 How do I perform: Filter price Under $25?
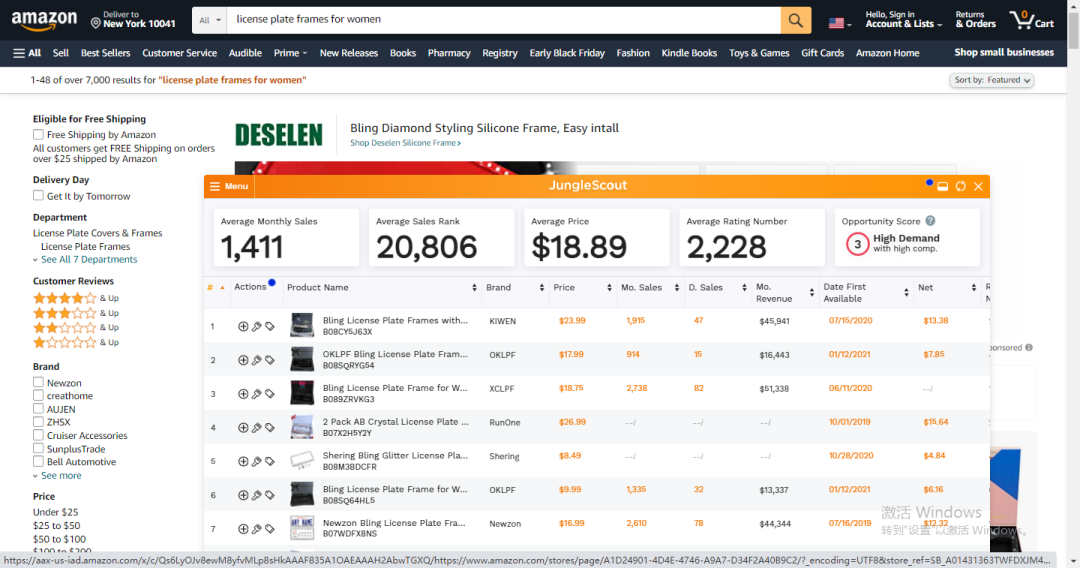pos(55,512)
